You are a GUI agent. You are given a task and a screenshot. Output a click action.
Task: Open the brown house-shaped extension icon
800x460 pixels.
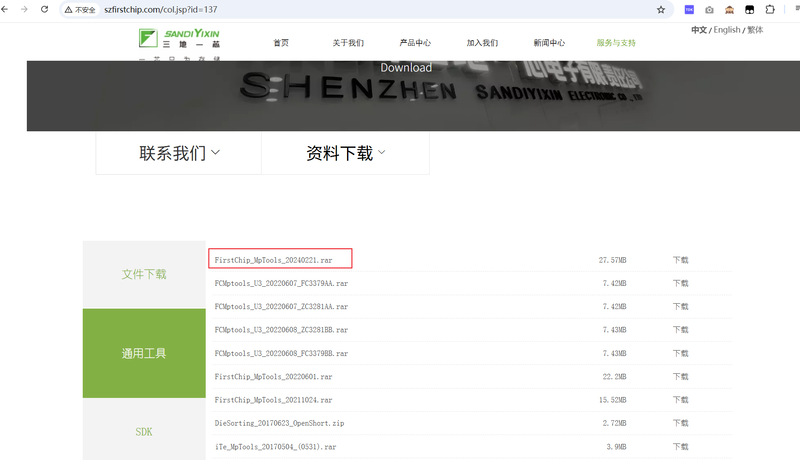click(729, 10)
